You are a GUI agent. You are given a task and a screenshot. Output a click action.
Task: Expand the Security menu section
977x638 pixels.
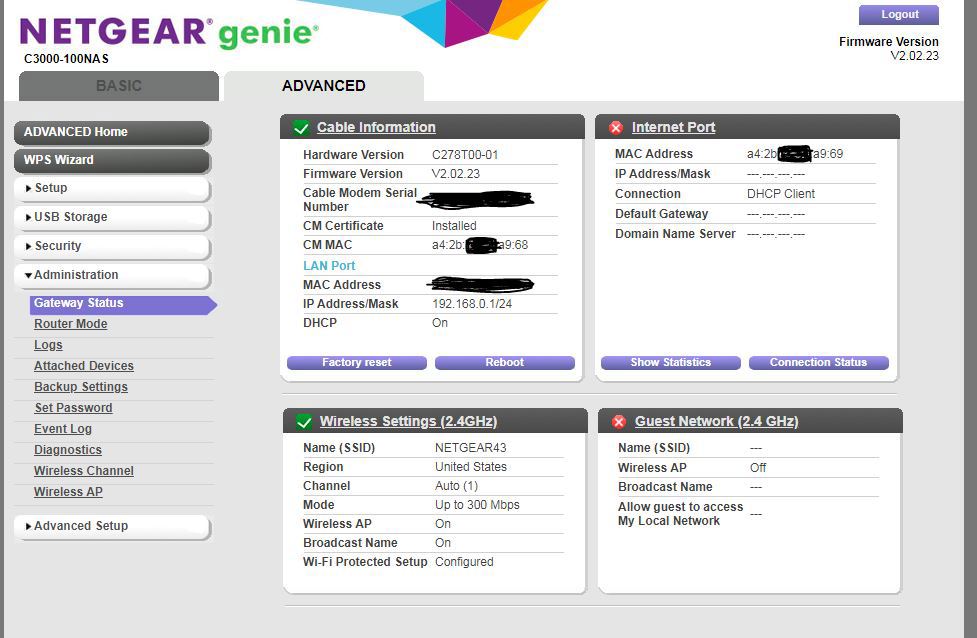coord(112,246)
